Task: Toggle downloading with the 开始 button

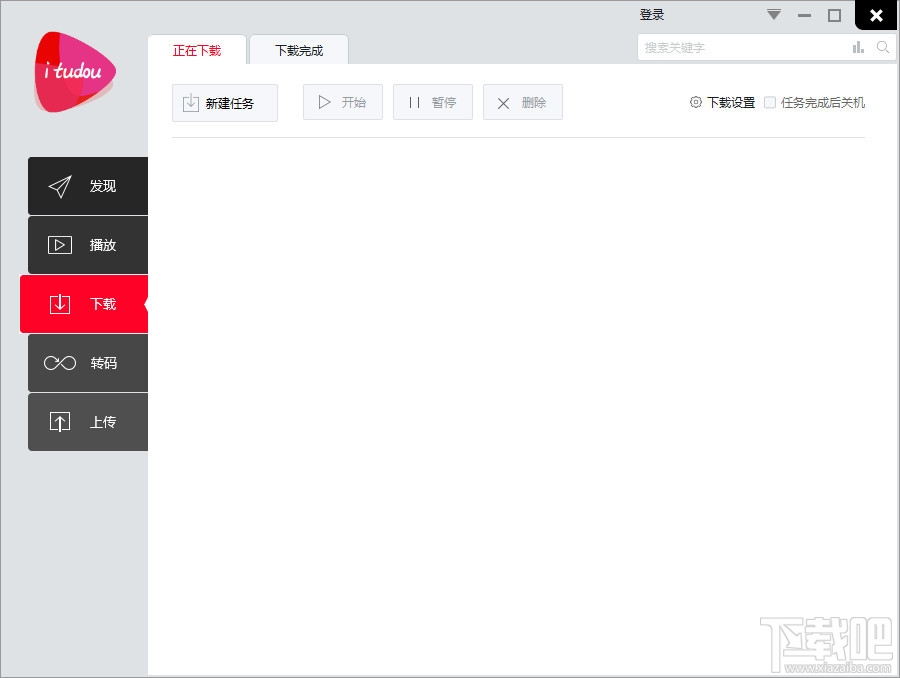Action: pyautogui.click(x=342, y=101)
